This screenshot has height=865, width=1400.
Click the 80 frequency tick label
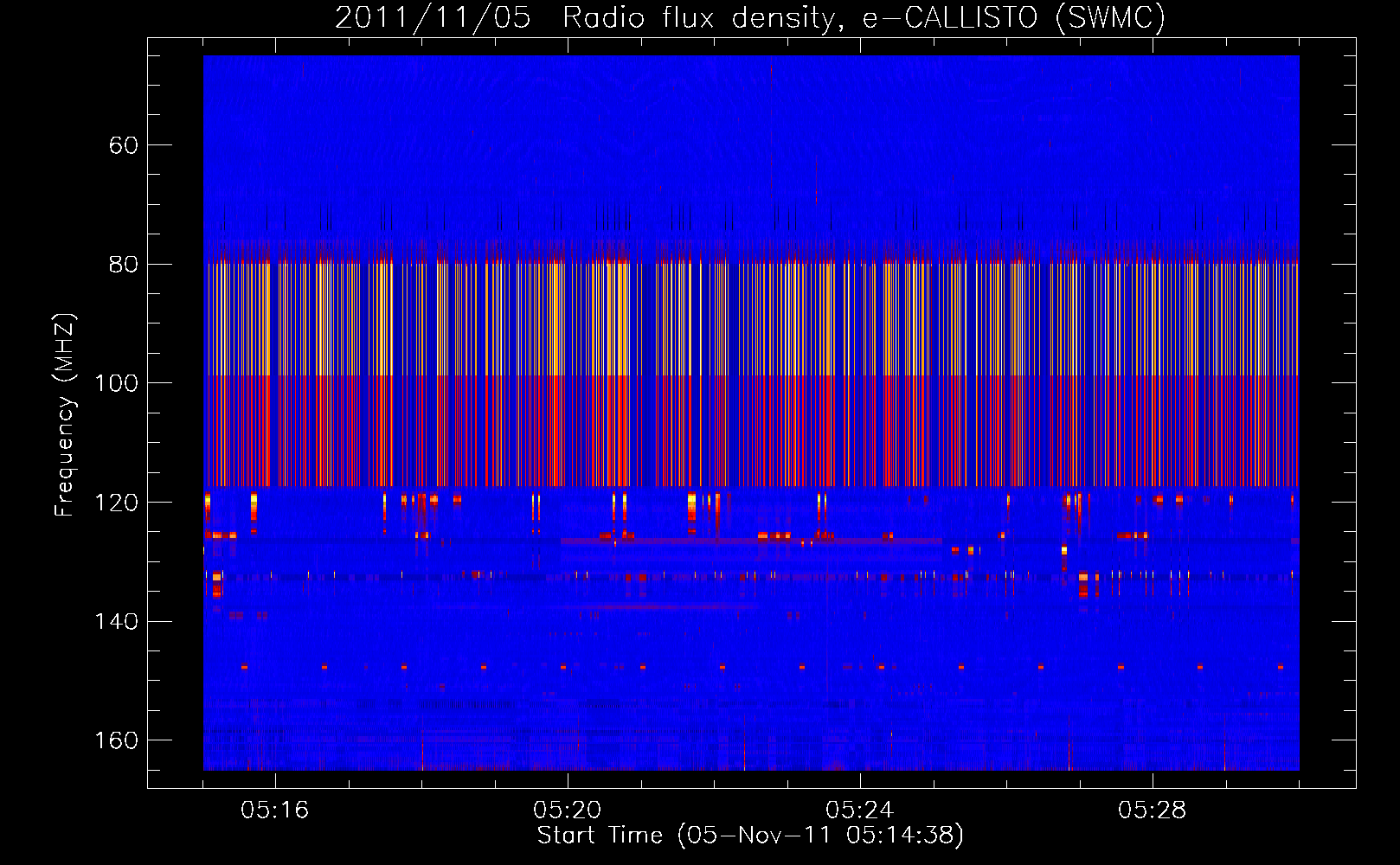(x=124, y=264)
